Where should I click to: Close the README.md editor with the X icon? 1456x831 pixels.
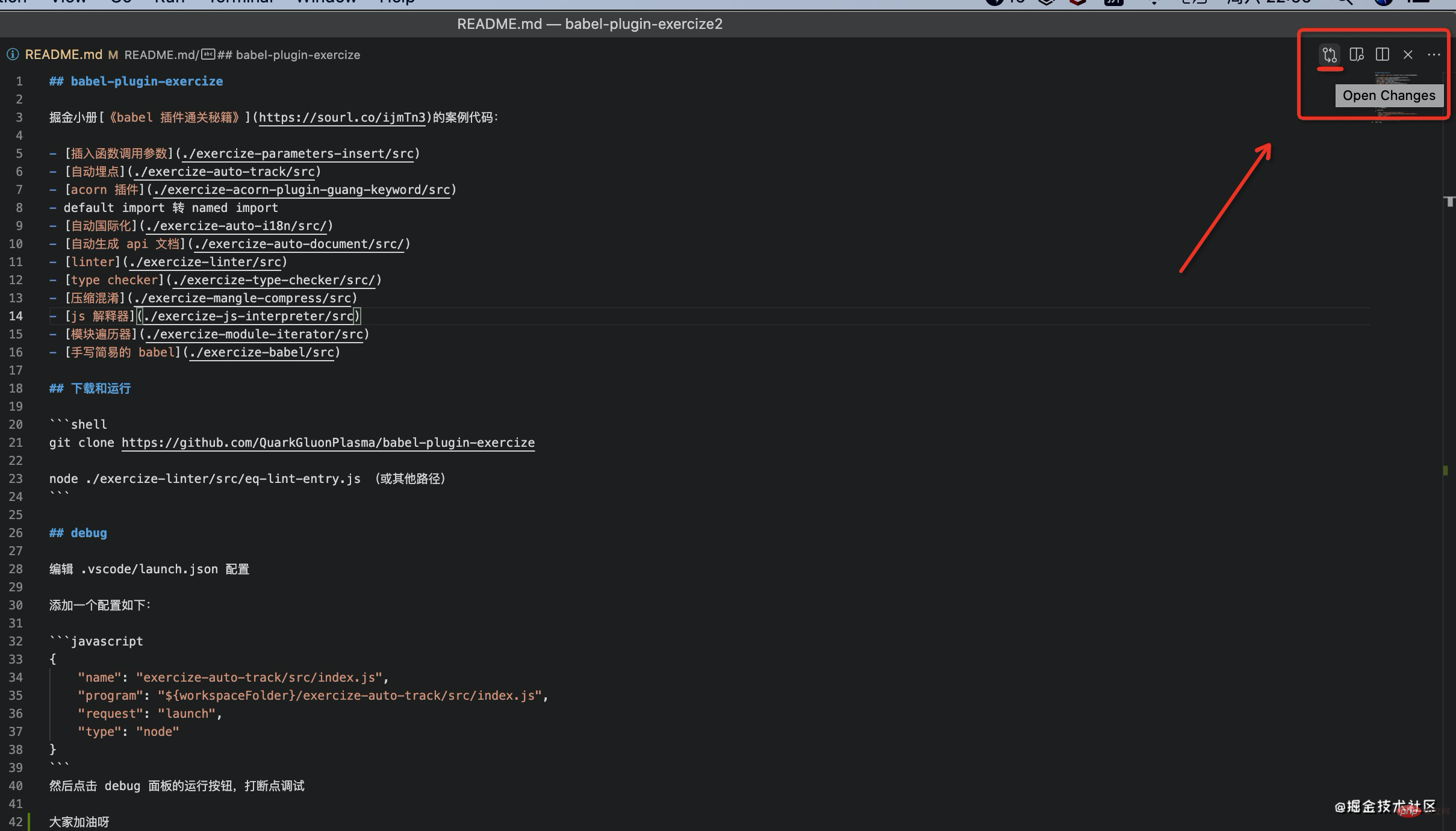point(1408,55)
